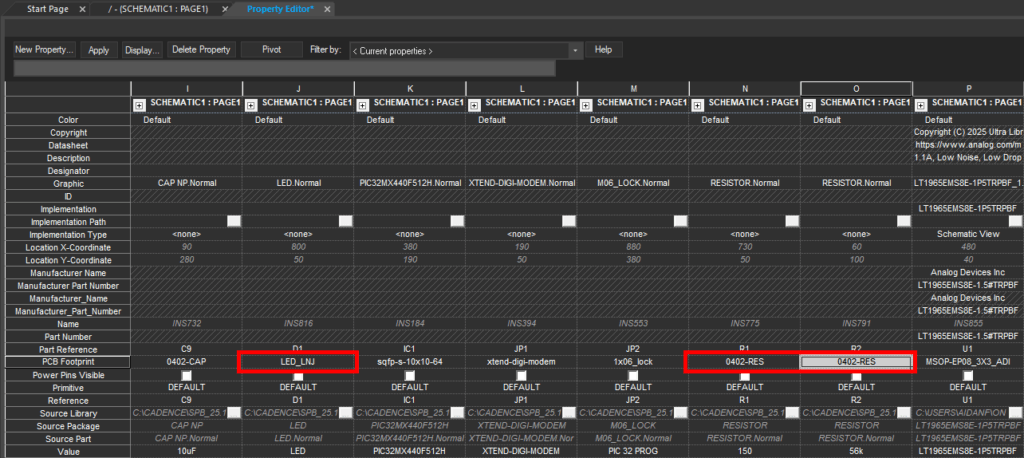
Task: Click the 10uF value cell
Action: [187, 451]
